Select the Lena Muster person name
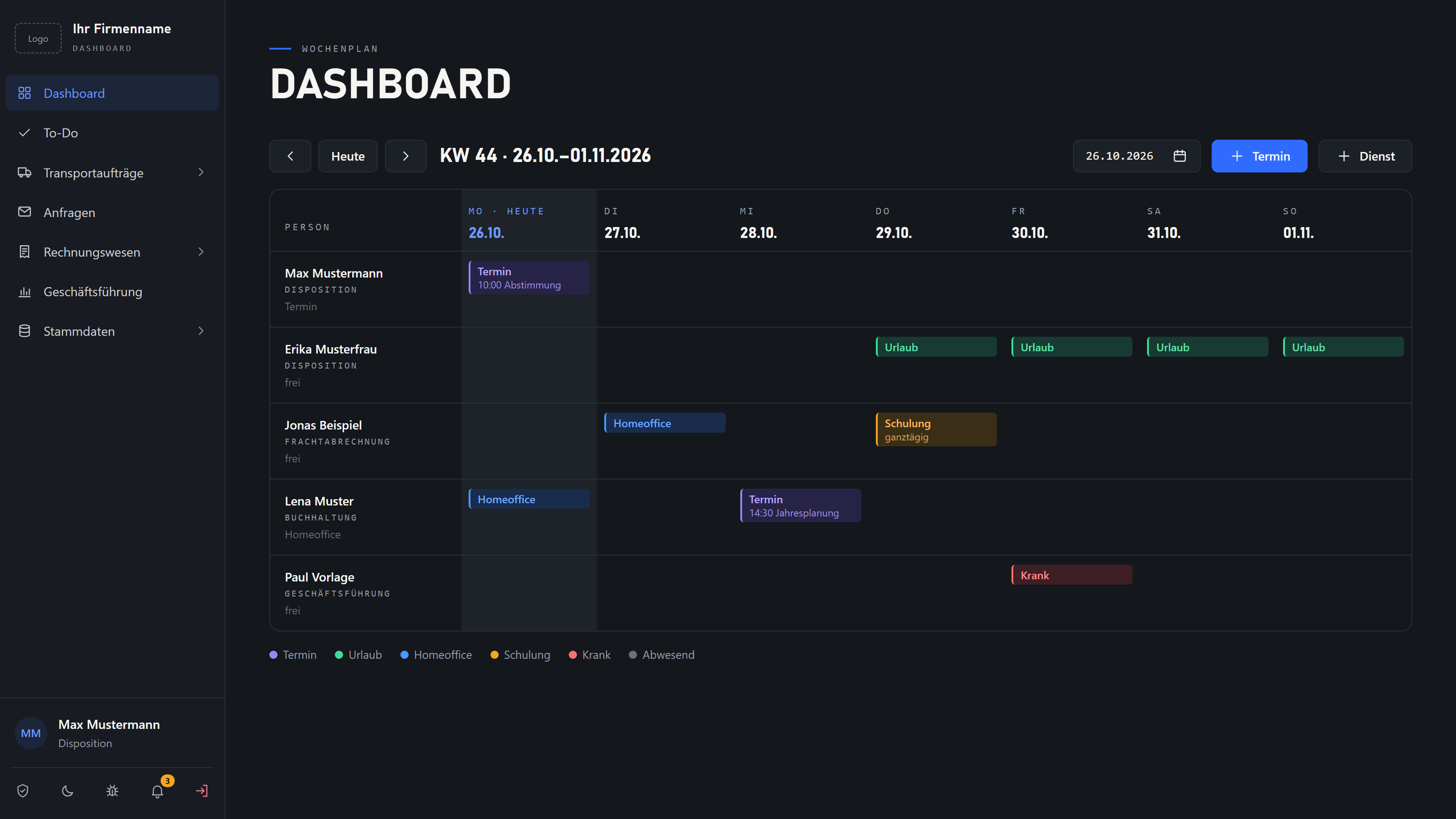Image resolution: width=1456 pixels, height=819 pixels. (319, 501)
